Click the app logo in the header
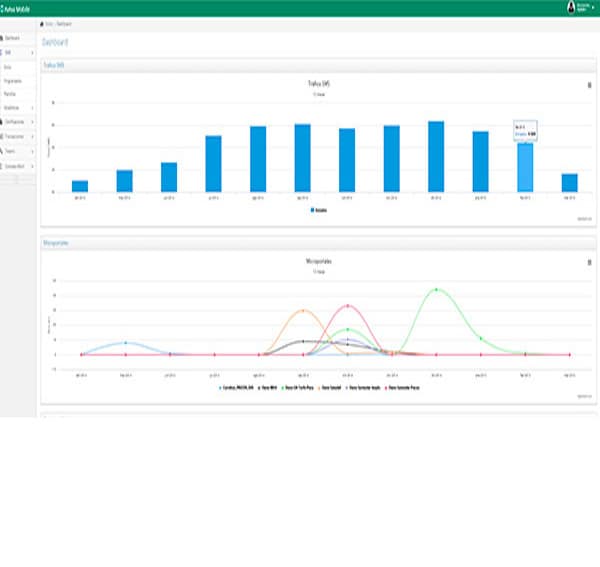The width and height of the screenshot is (600, 567). [3, 8]
